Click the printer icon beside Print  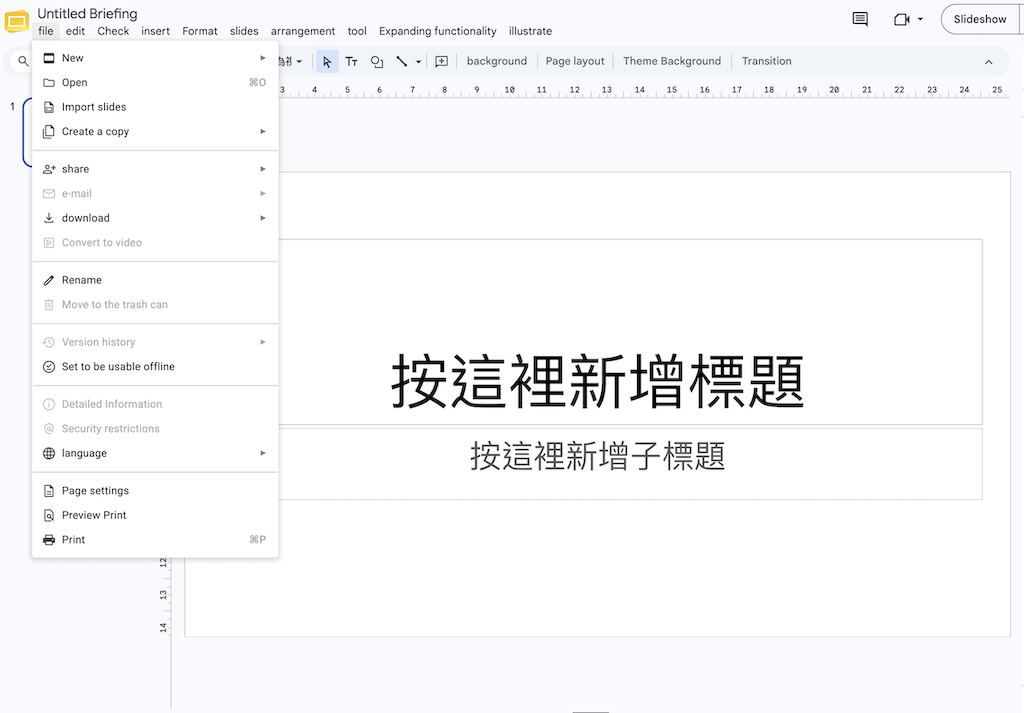[49, 540]
